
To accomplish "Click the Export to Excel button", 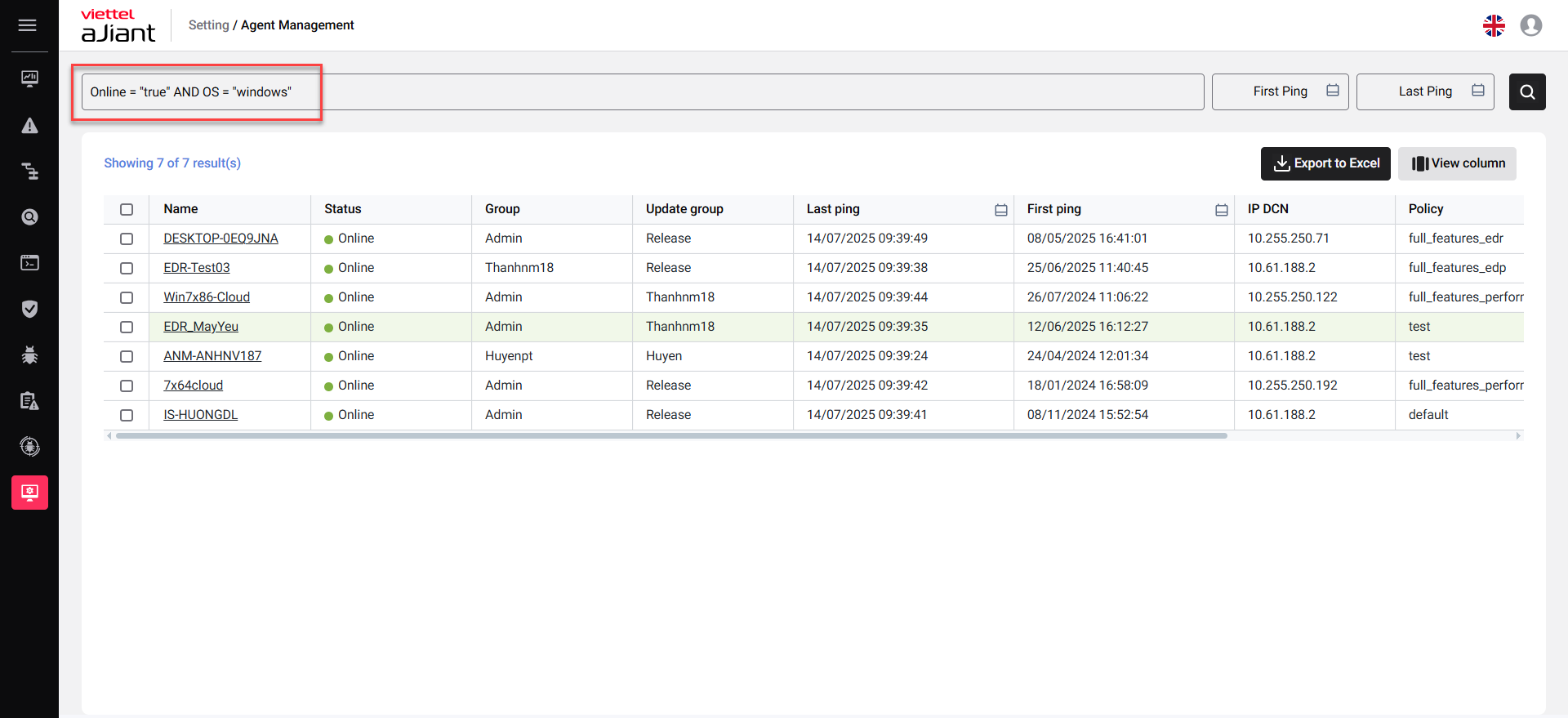I will (x=1325, y=163).
